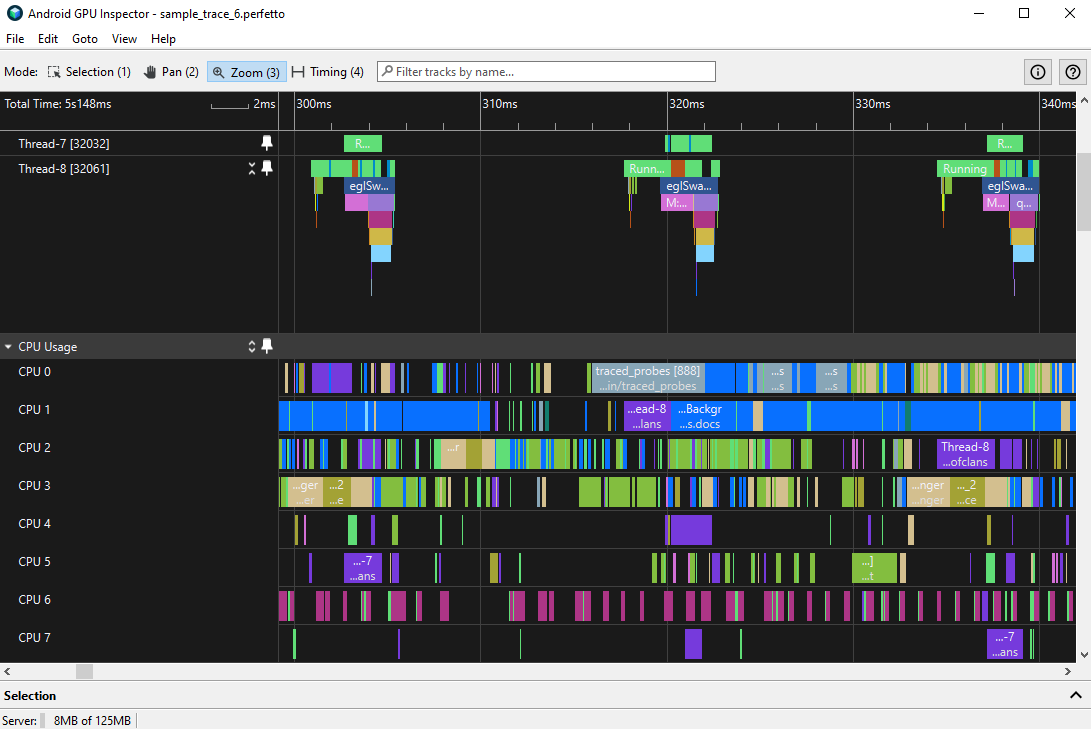The height and width of the screenshot is (729, 1091).
Task: Pin the Thread-8 track
Action: pyautogui.click(x=267, y=168)
